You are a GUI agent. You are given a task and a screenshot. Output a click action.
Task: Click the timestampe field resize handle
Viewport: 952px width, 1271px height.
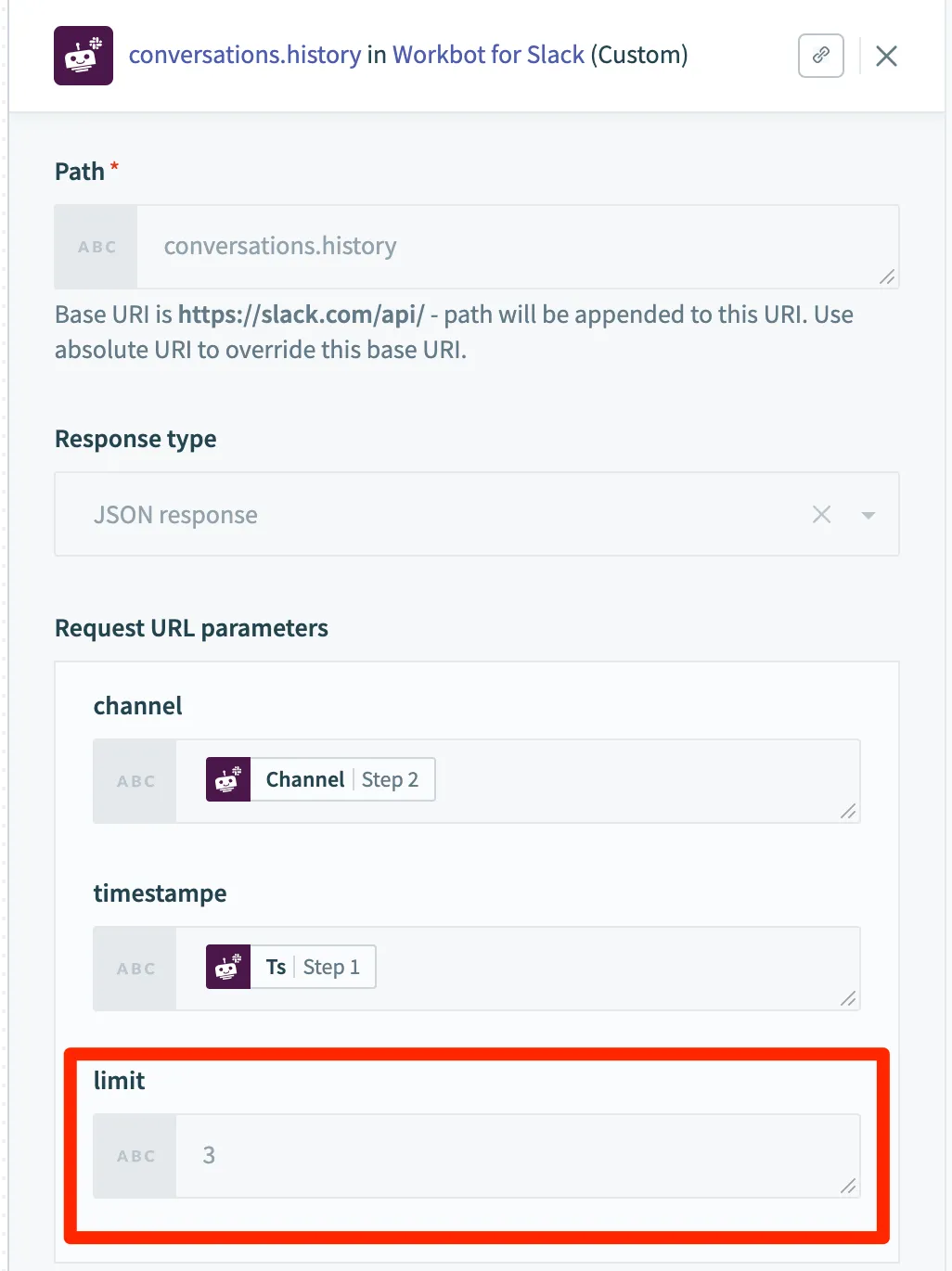[848, 998]
